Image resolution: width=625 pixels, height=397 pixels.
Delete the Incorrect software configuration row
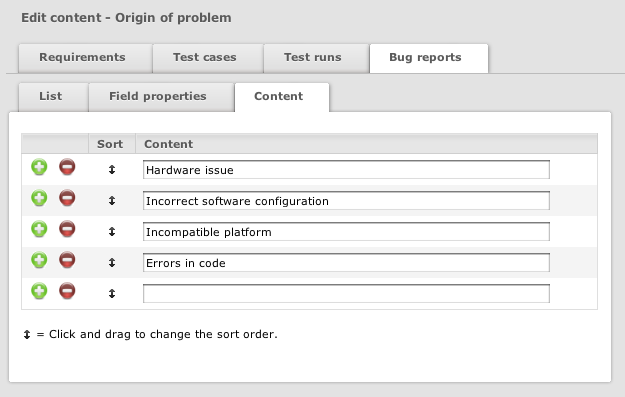[67, 198]
